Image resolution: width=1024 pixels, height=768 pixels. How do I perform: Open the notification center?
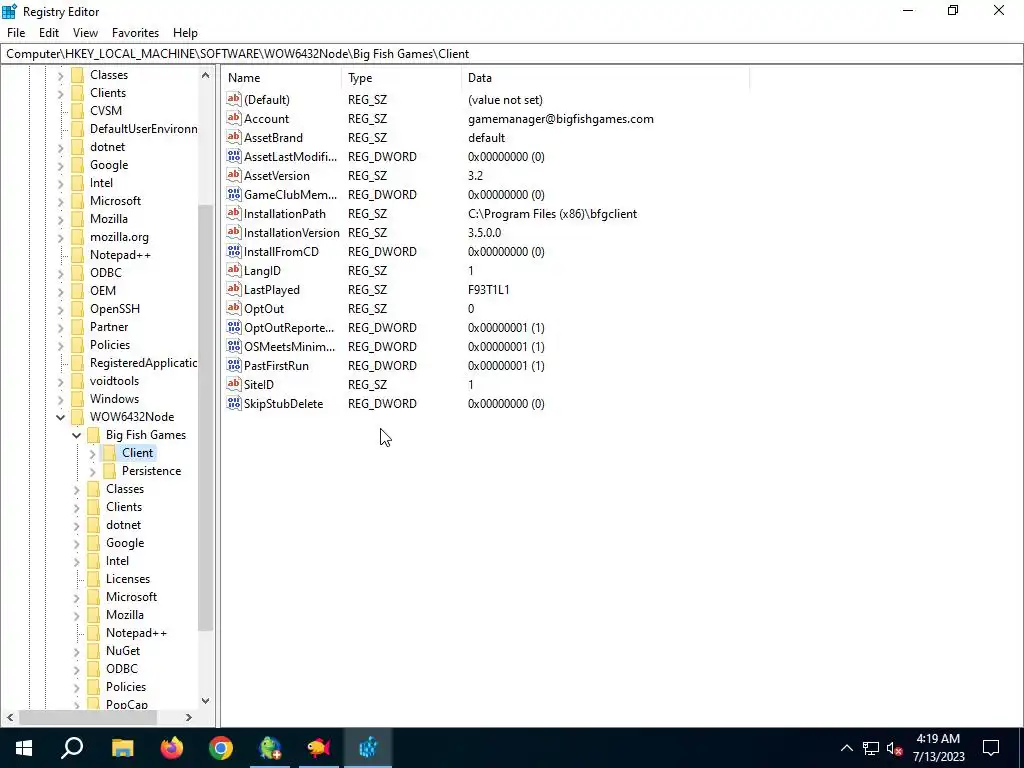991,747
